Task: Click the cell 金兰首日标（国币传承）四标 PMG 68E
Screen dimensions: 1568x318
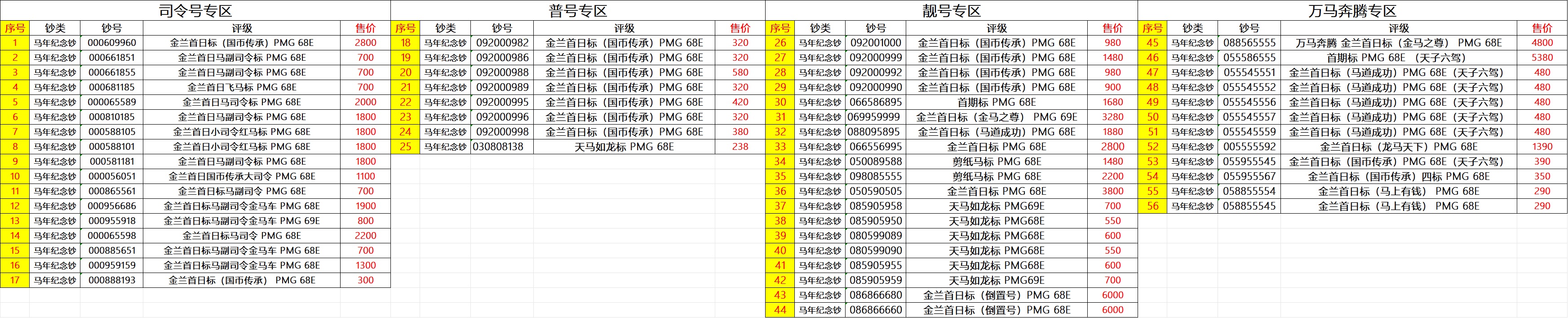Action: pyautogui.click(x=1399, y=177)
